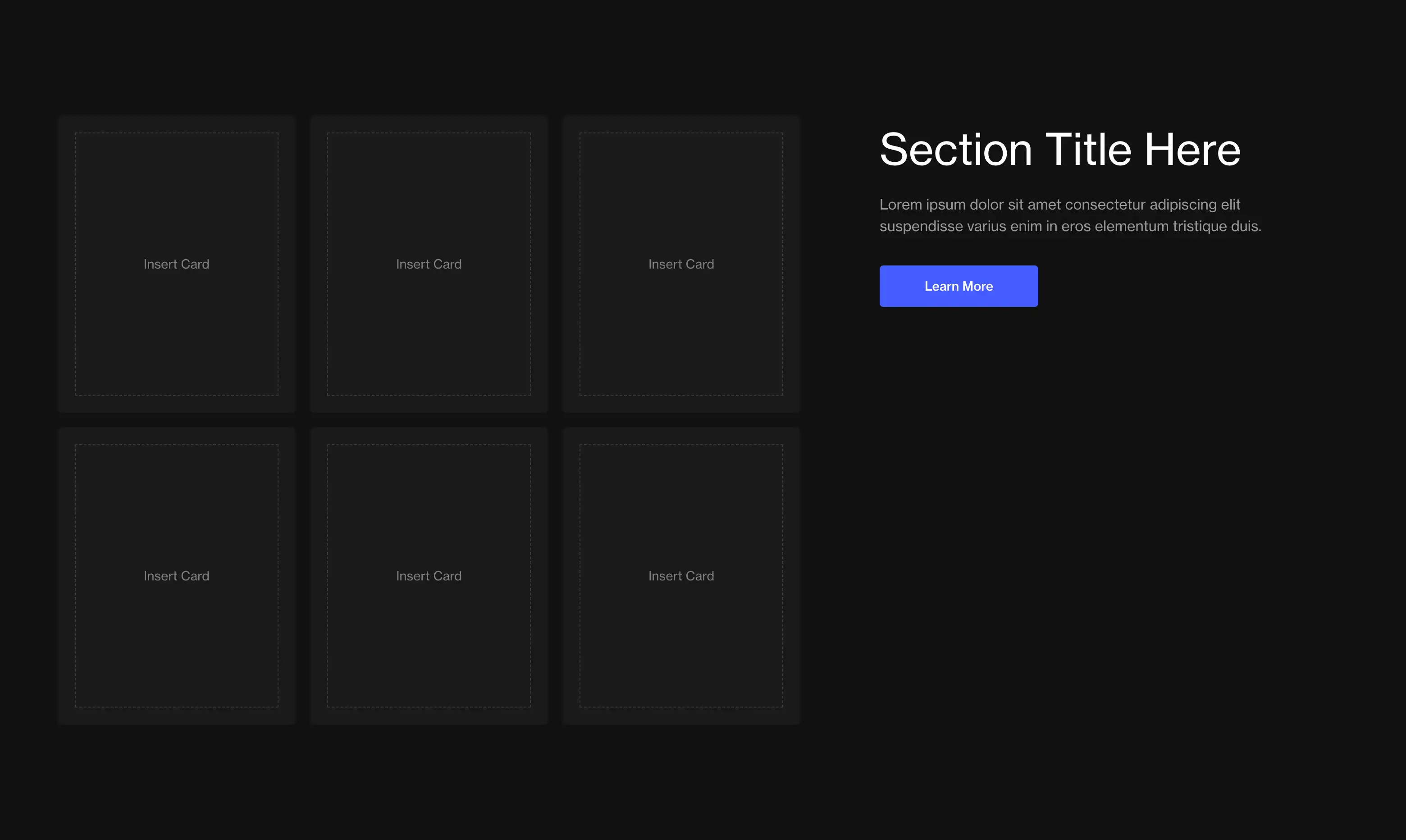Image resolution: width=1406 pixels, height=840 pixels.
Task: Click the words dolor sit amet
Action: [1014, 204]
